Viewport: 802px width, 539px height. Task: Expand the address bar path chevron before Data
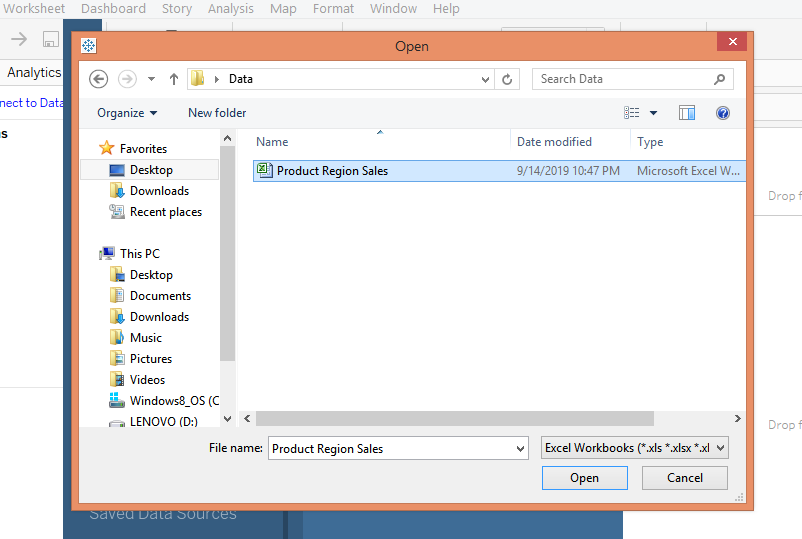click(217, 79)
